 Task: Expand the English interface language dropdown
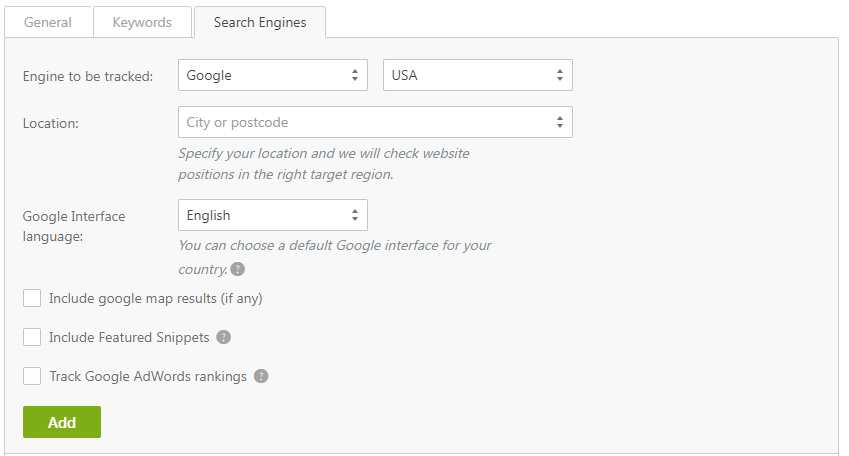click(273, 215)
